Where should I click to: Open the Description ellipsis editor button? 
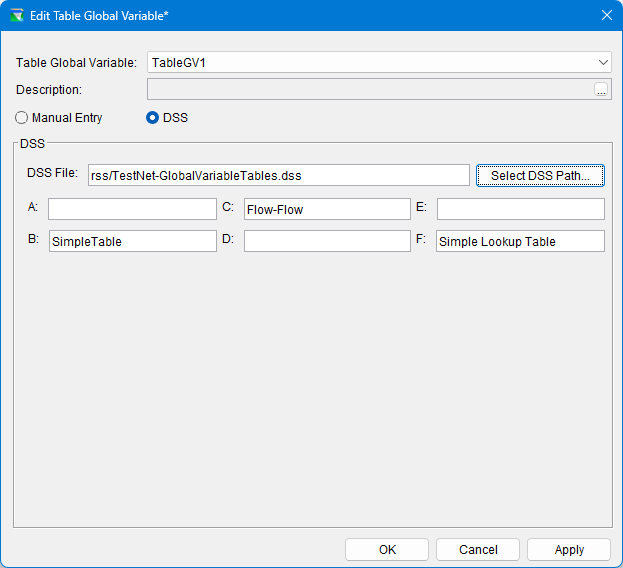click(x=601, y=90)
